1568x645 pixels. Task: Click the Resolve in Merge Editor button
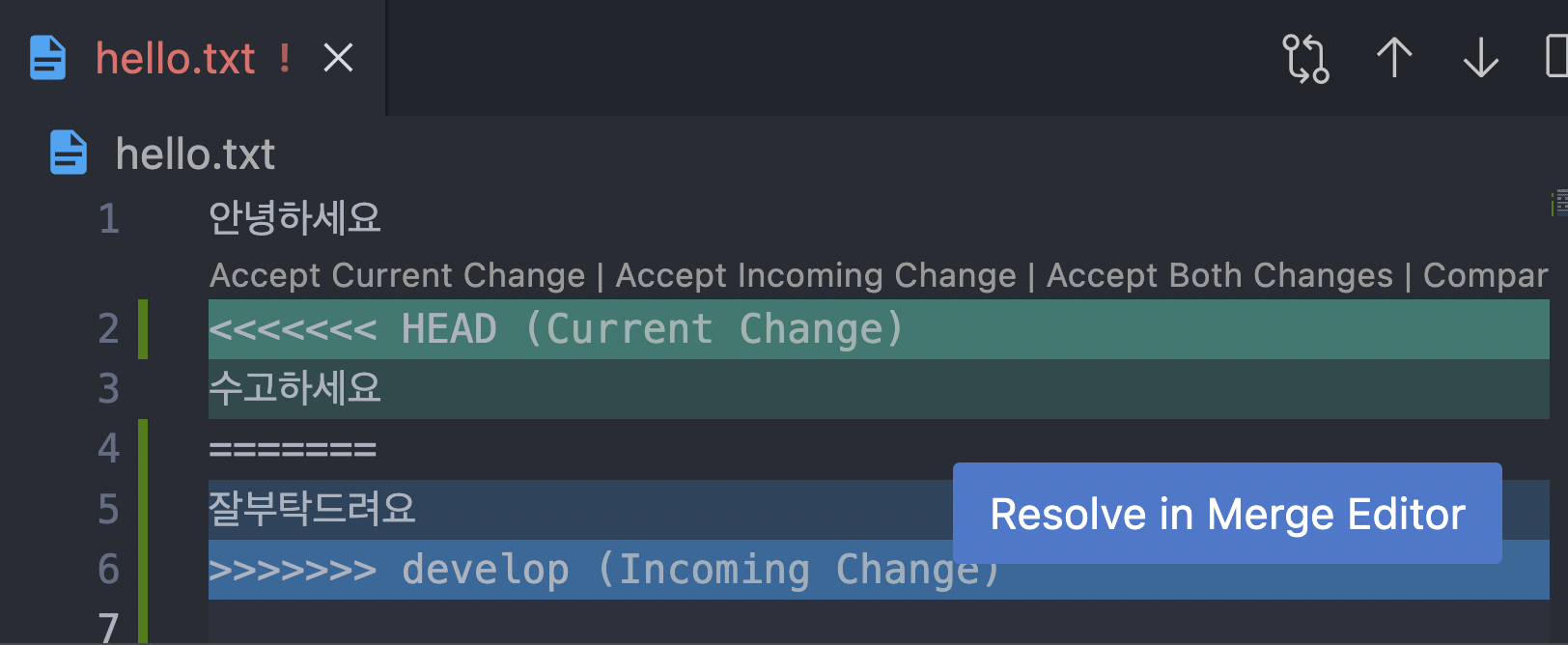(x=1227, y=514)
